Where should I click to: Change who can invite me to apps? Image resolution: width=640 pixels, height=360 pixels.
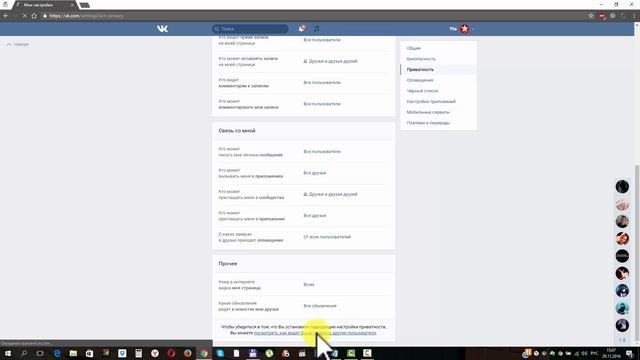315,216
